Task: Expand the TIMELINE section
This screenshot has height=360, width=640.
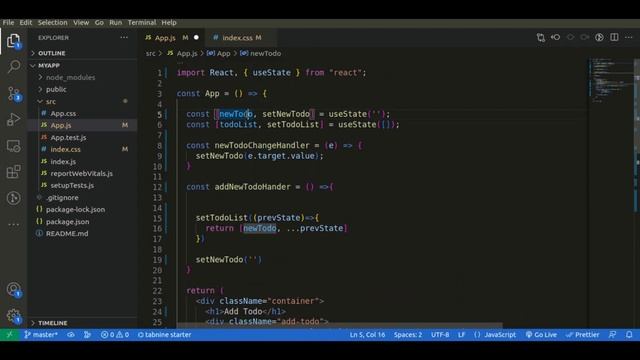Action: 82,323
